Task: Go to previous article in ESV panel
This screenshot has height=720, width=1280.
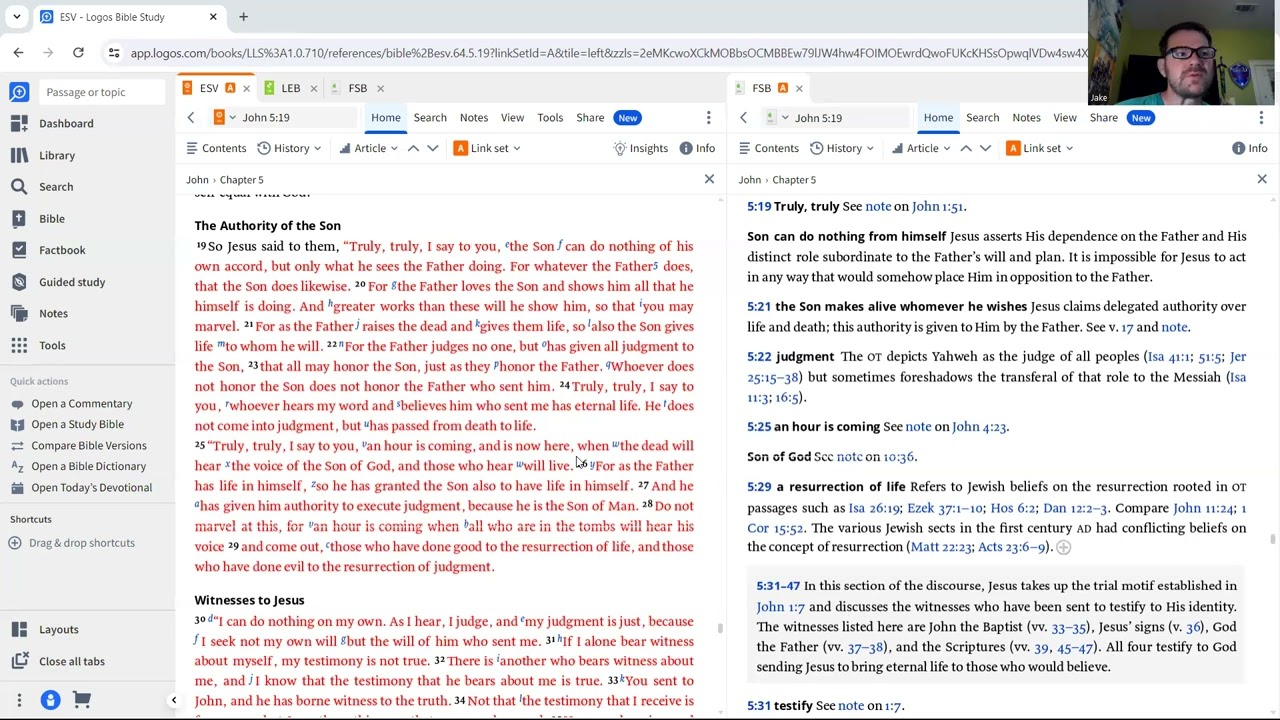Action: click(x=413, y=148)
